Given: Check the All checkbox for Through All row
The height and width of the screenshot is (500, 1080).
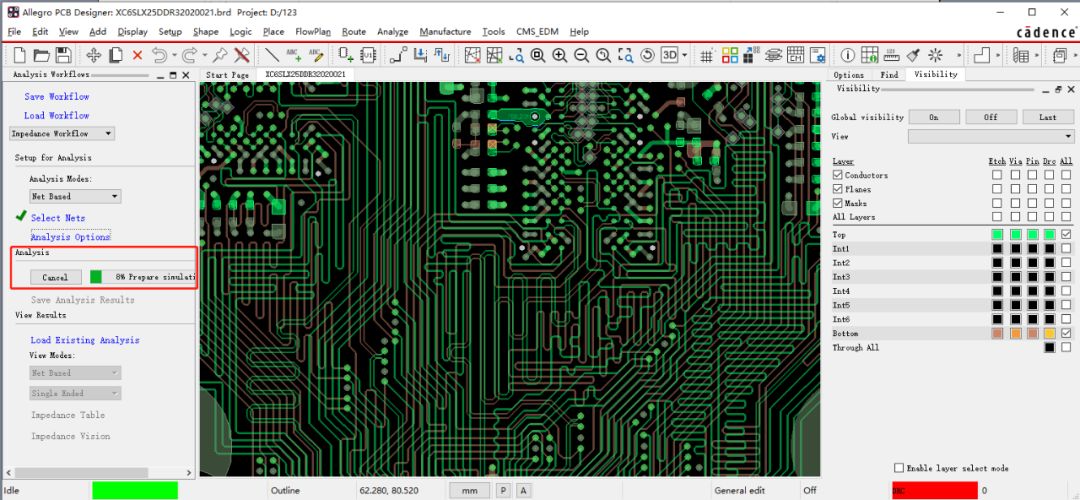Looking at the screenshot, I should coord(1066,348).
